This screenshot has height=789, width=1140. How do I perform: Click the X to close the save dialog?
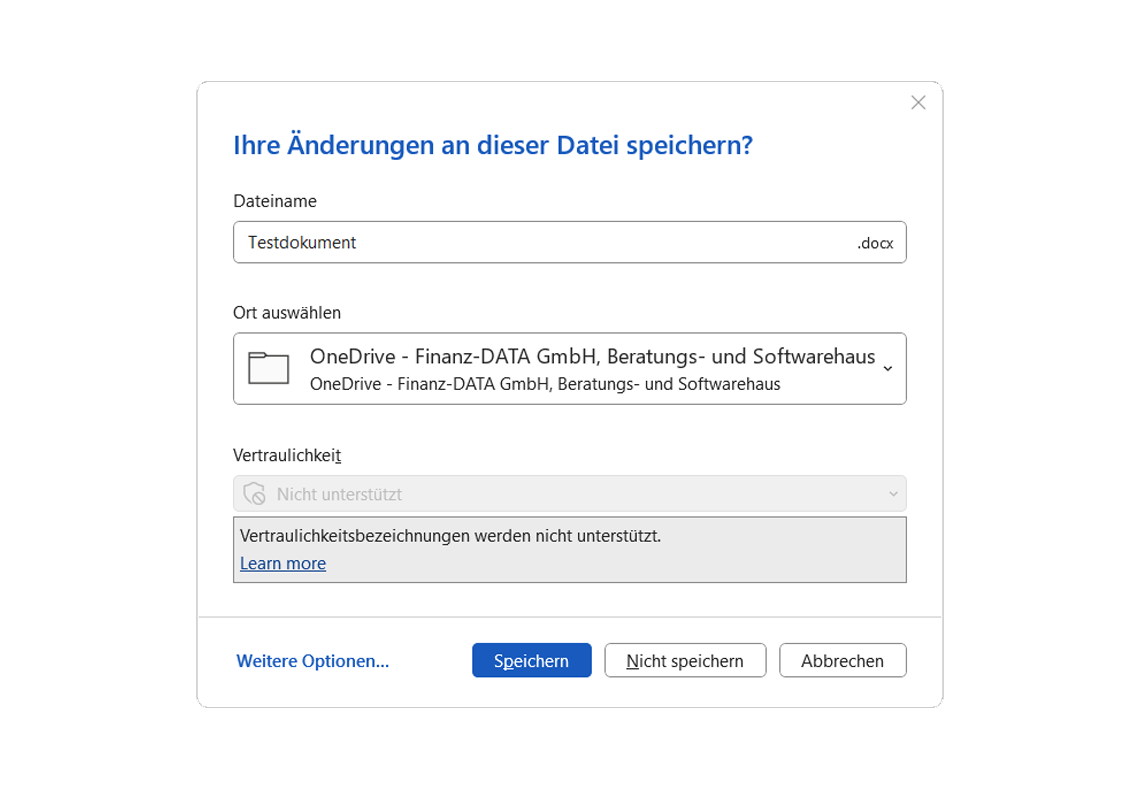point(918,102)
